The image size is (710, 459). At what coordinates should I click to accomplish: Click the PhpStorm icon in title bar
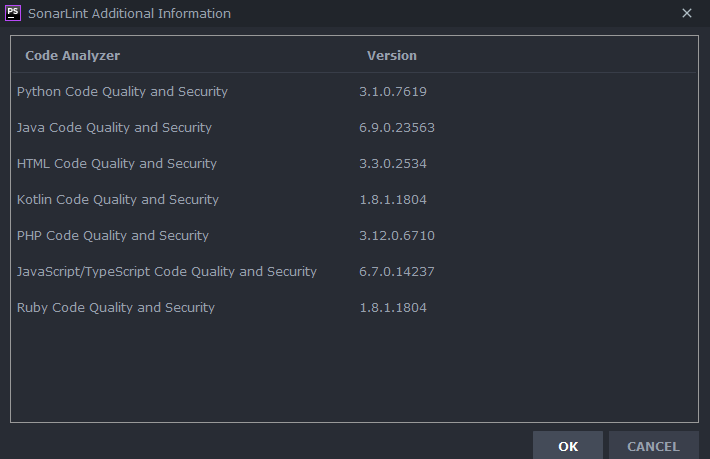click(x=14, y=13)
